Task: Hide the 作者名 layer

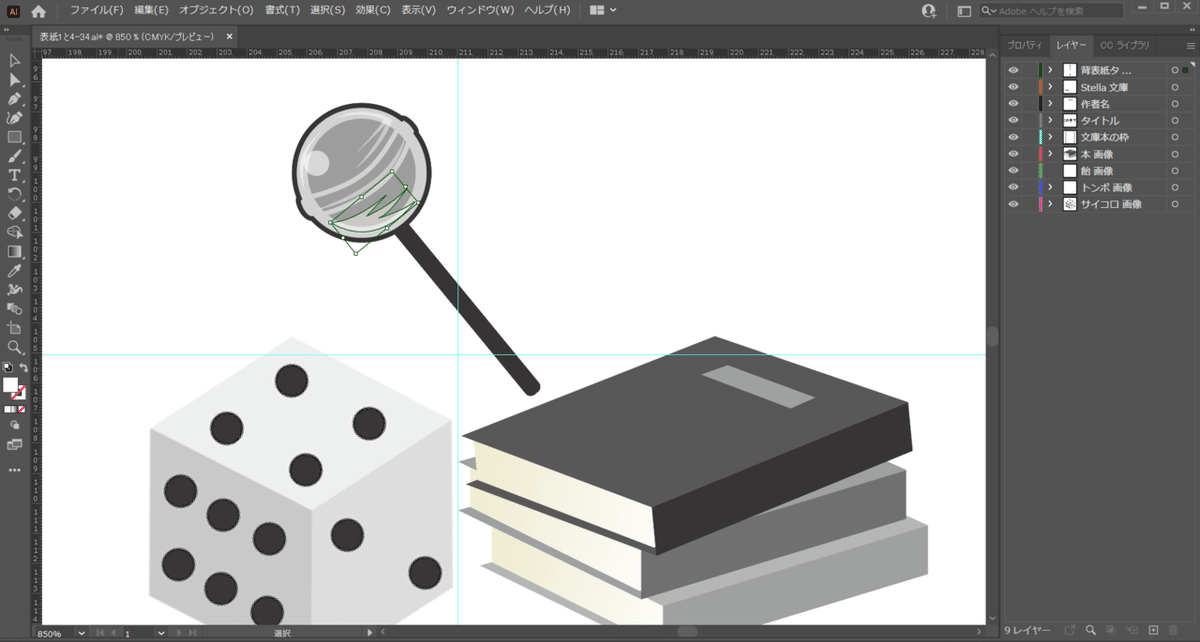Action: point(1013,104)
